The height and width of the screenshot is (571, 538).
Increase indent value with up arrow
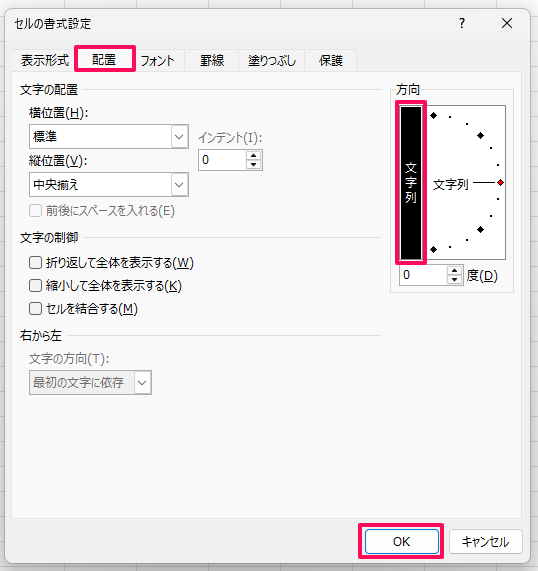(254, 156)
